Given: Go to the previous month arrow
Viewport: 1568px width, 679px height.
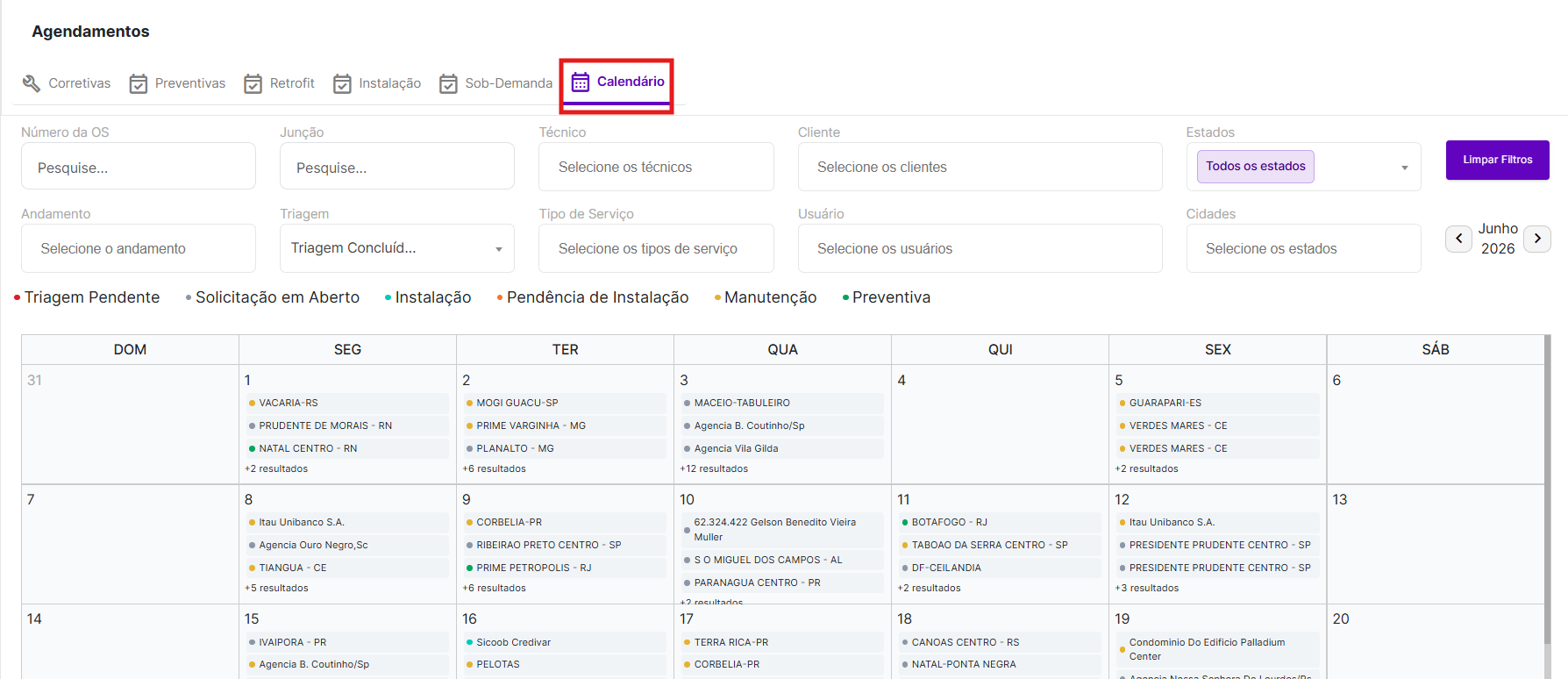Looking at the screenshot, I should [1458, 239].
